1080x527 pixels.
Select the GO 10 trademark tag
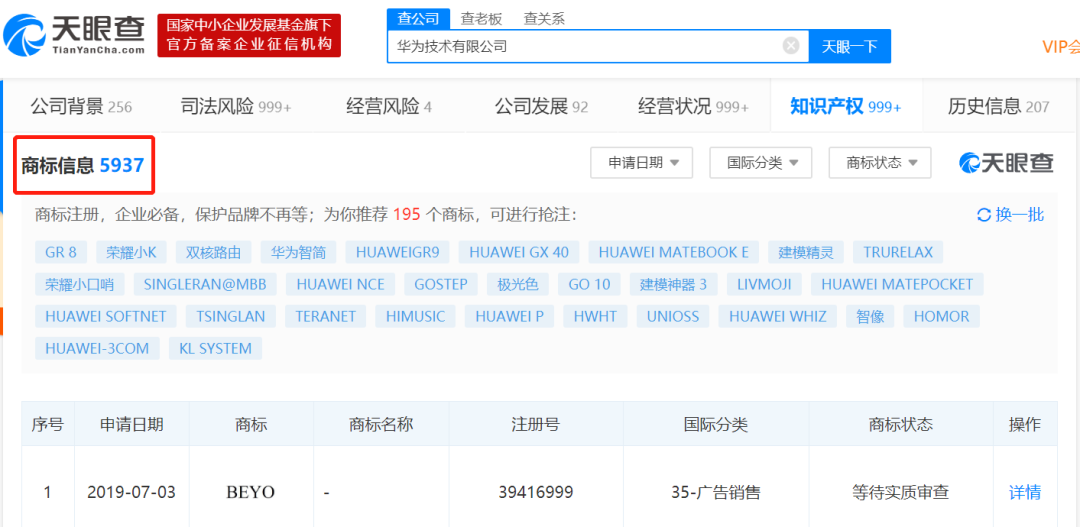click(589, 284)
